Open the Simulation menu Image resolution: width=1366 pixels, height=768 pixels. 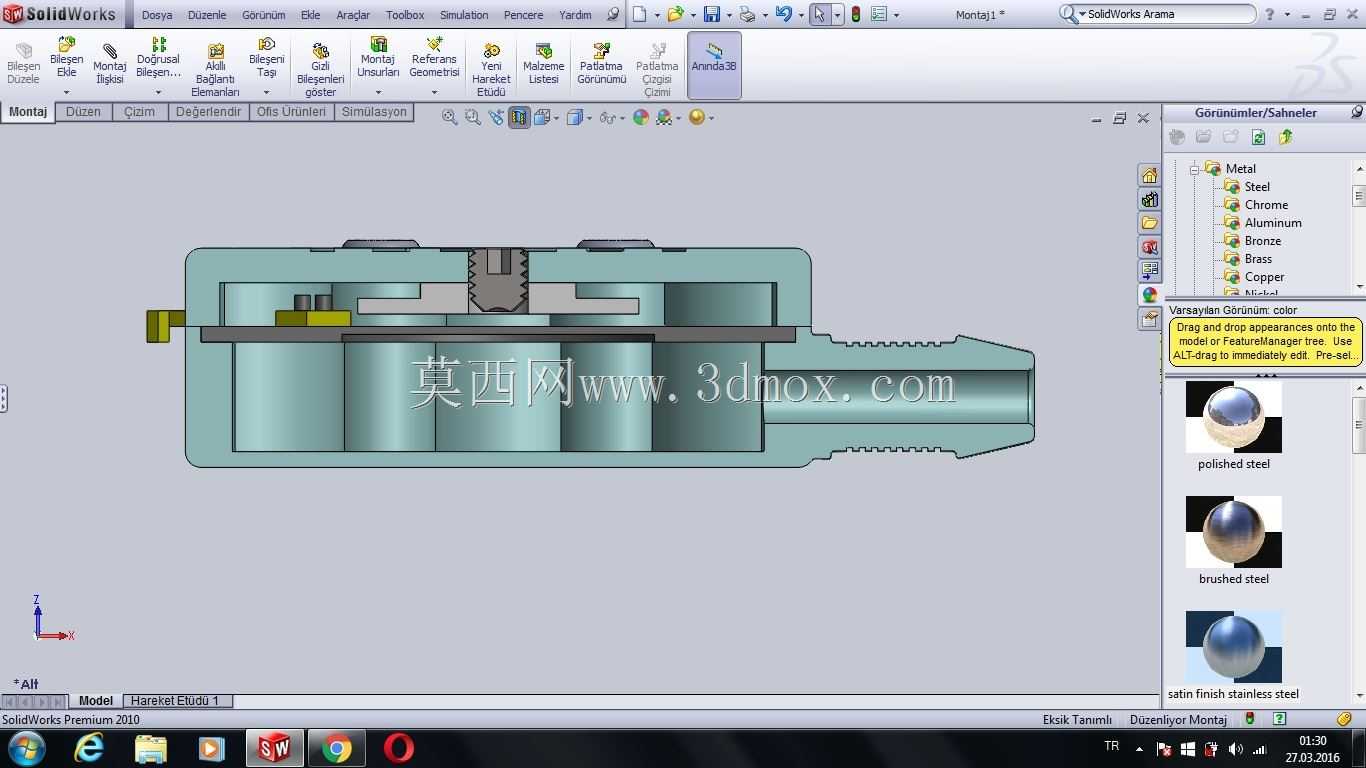[x=464, y=15]
